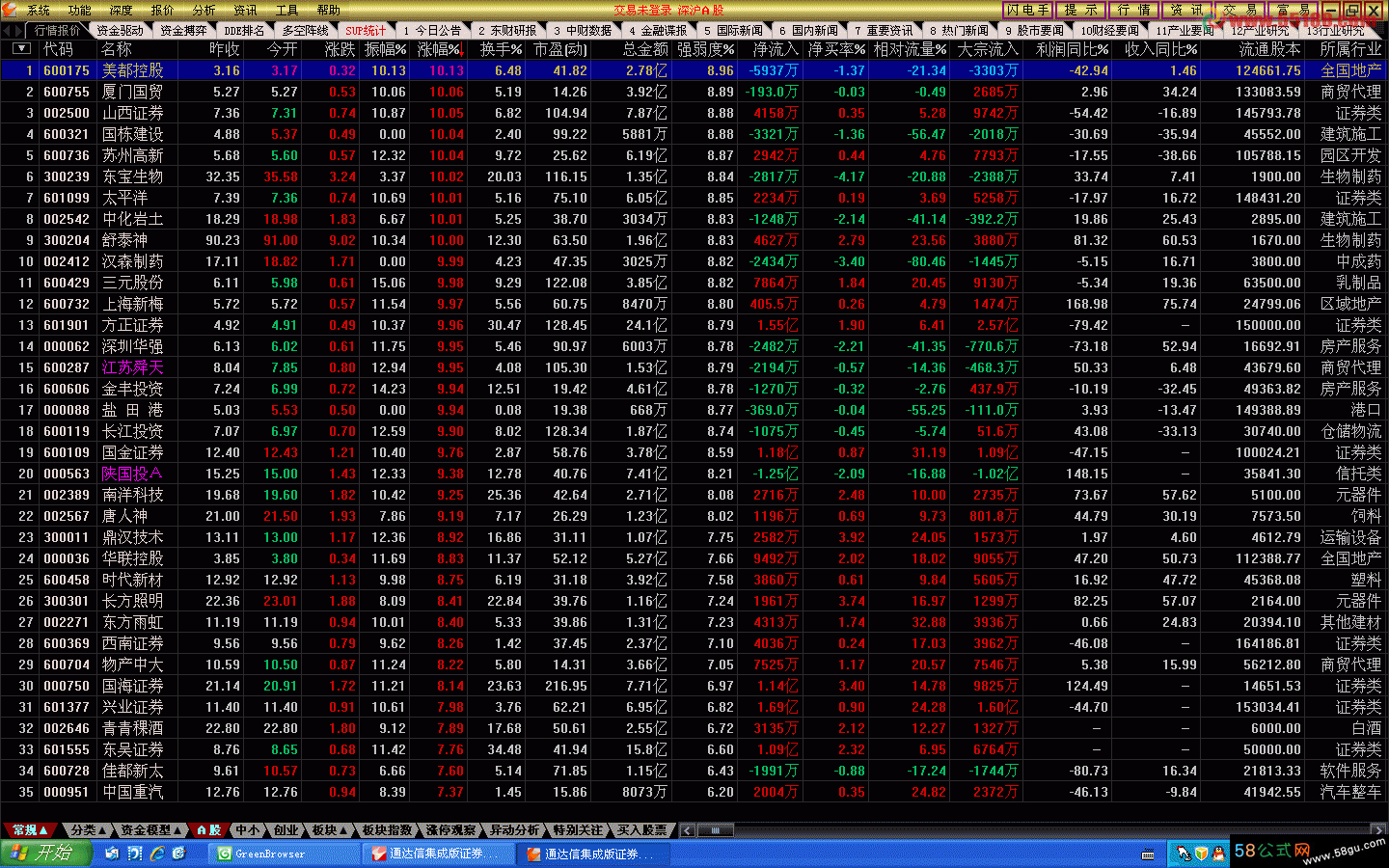Open the 帮助 menu
The image size is (1389, 868).
click(x=329, y=11)
